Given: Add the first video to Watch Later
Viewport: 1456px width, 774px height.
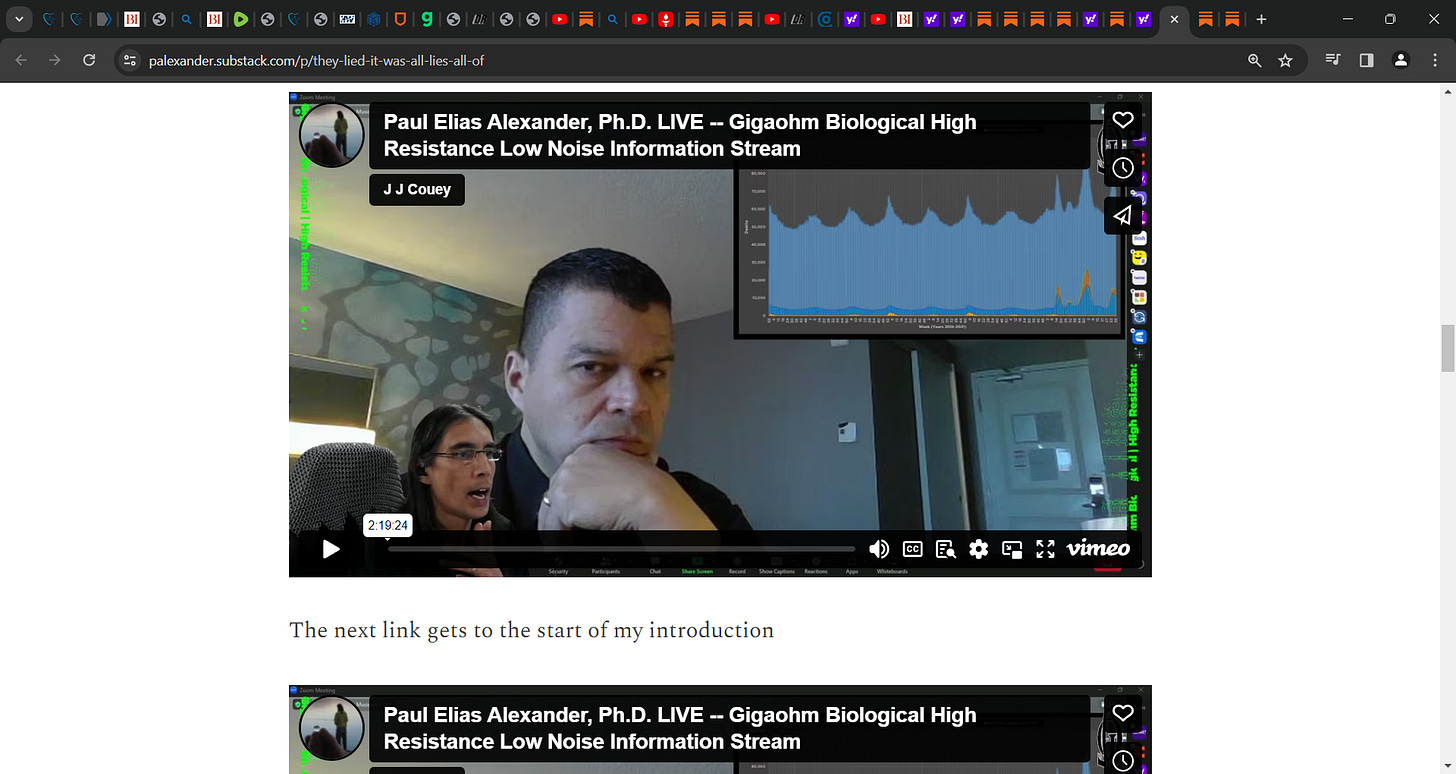Looking at the screenshot, I should pyautogui.click(x=1123, y=168).
